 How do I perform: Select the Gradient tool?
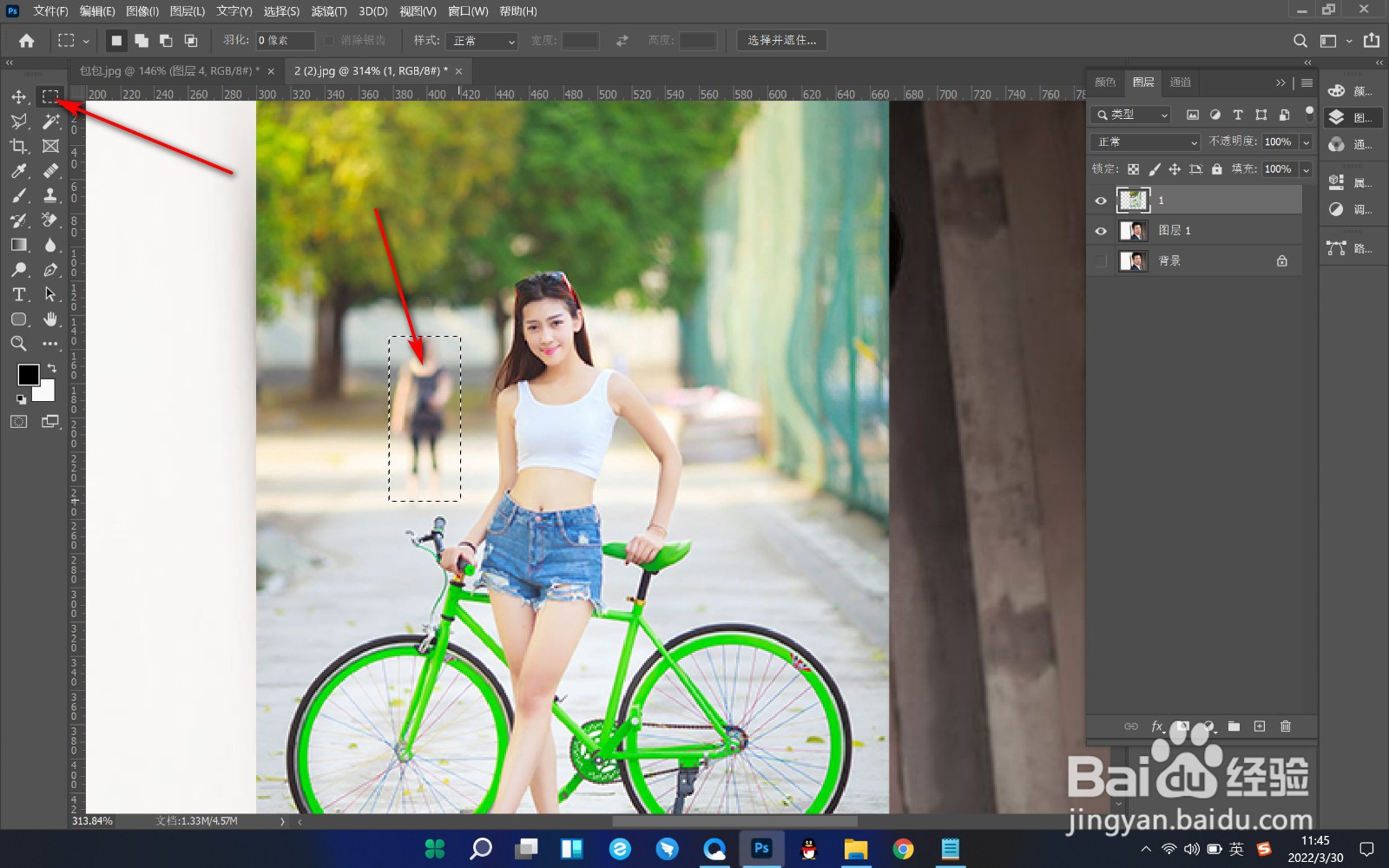click(x=18, y=245)
